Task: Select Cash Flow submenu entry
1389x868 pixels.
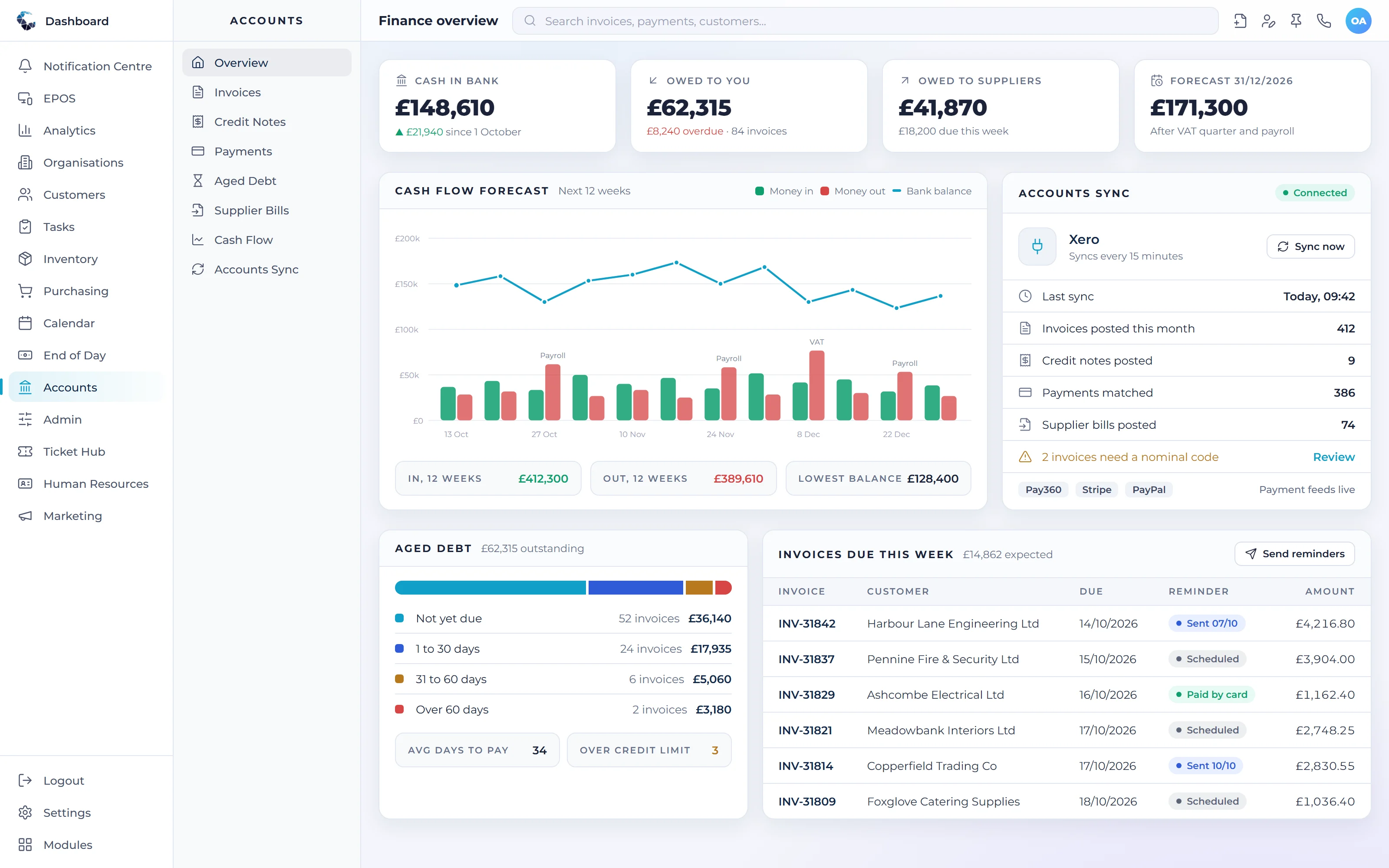Action: point(267,240)
